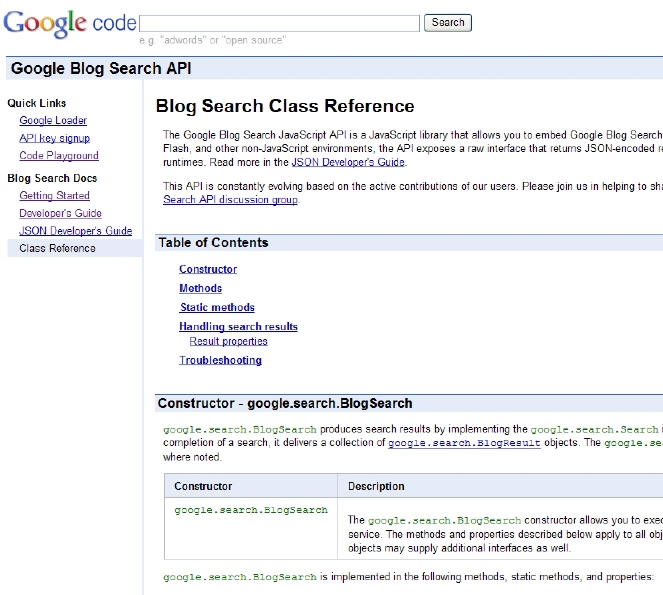Follow the JSON Developer's Guide link in the intro paragraph
Screen dimensions: 663x595
[x=348, y=162]
